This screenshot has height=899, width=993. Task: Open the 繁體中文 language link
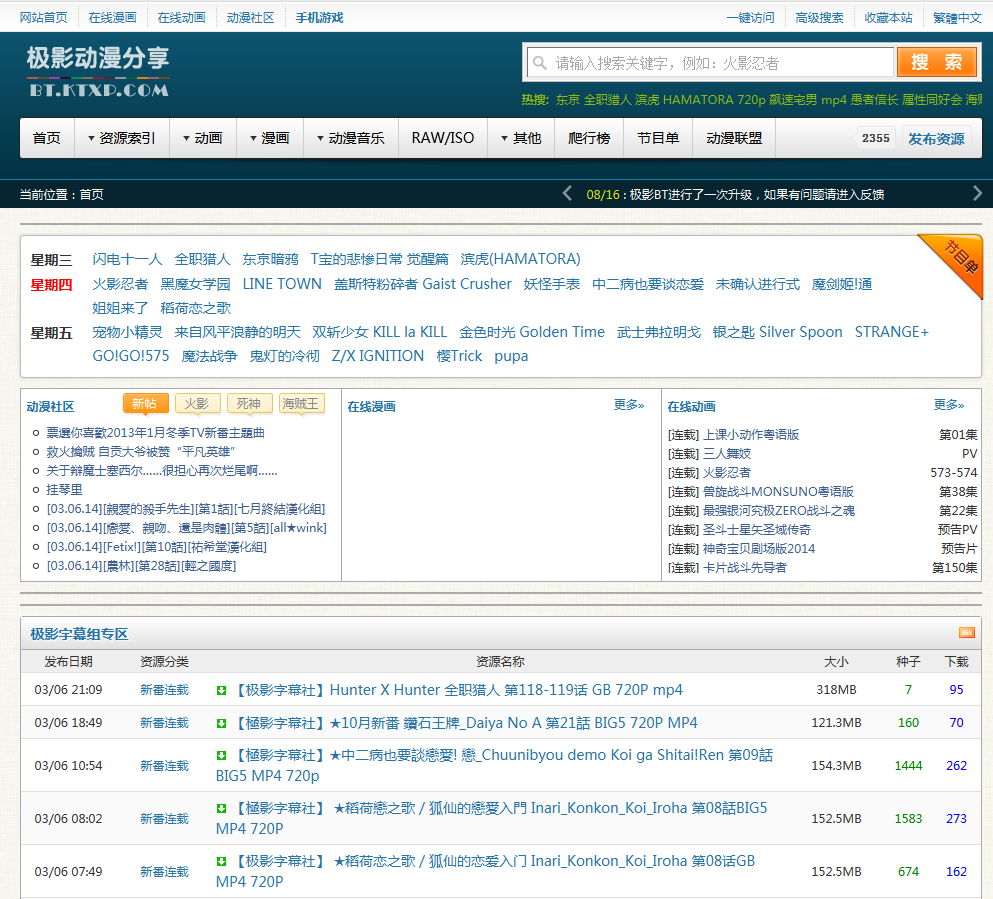coord(957,17)
